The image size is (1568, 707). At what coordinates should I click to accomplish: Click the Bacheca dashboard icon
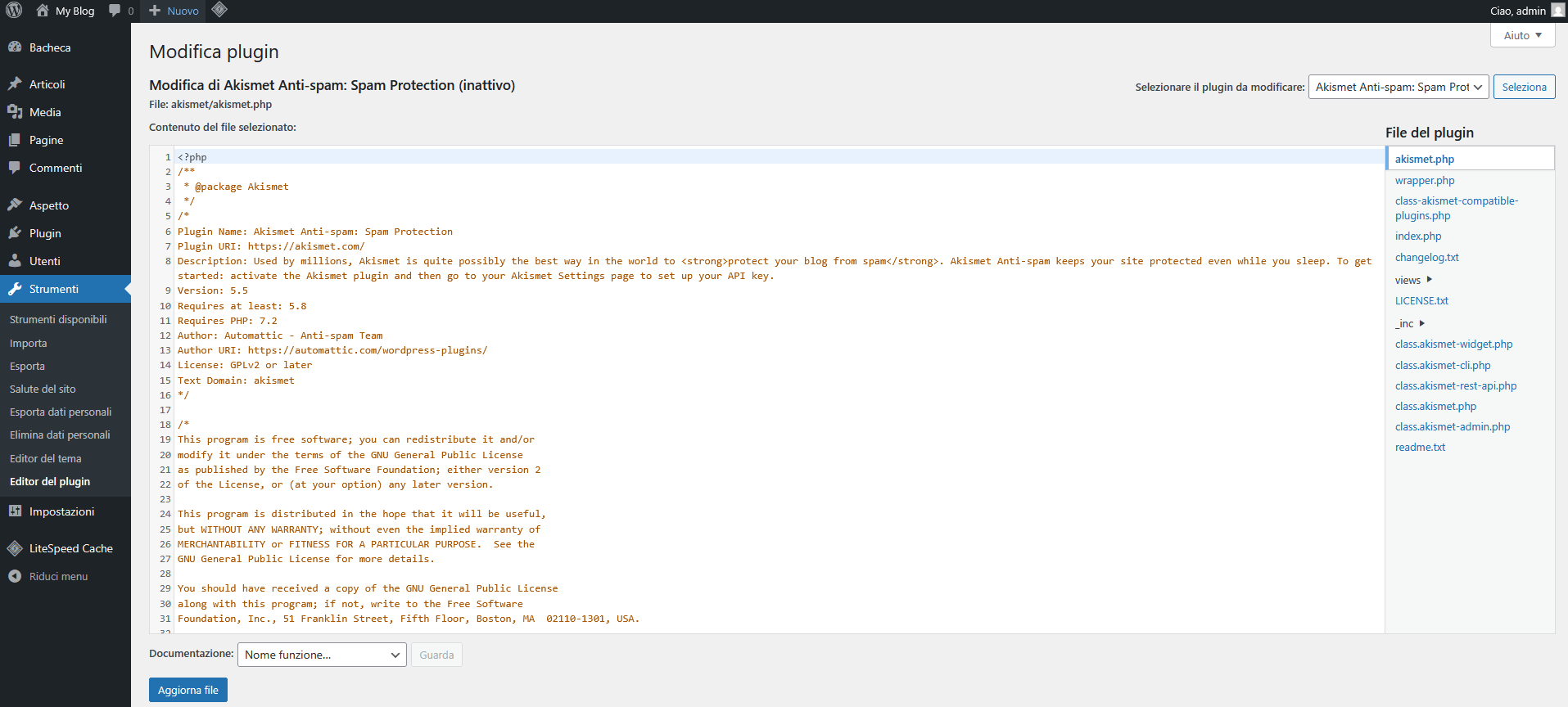pos(15,47)
